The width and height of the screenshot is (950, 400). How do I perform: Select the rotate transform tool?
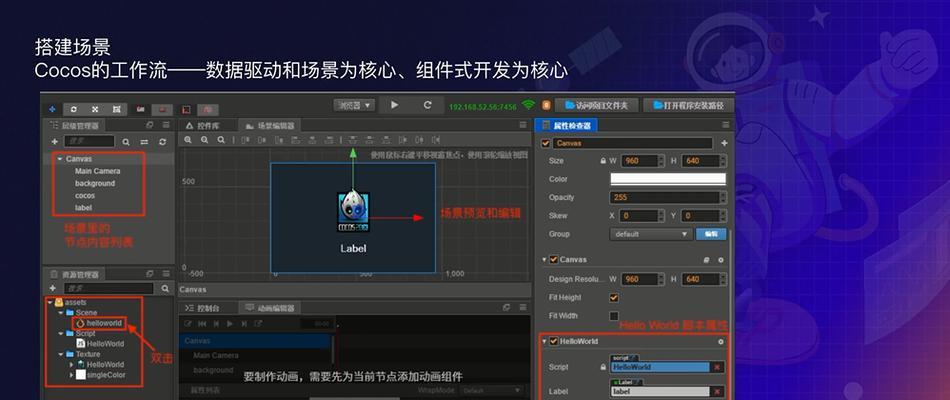coord(74,109)
